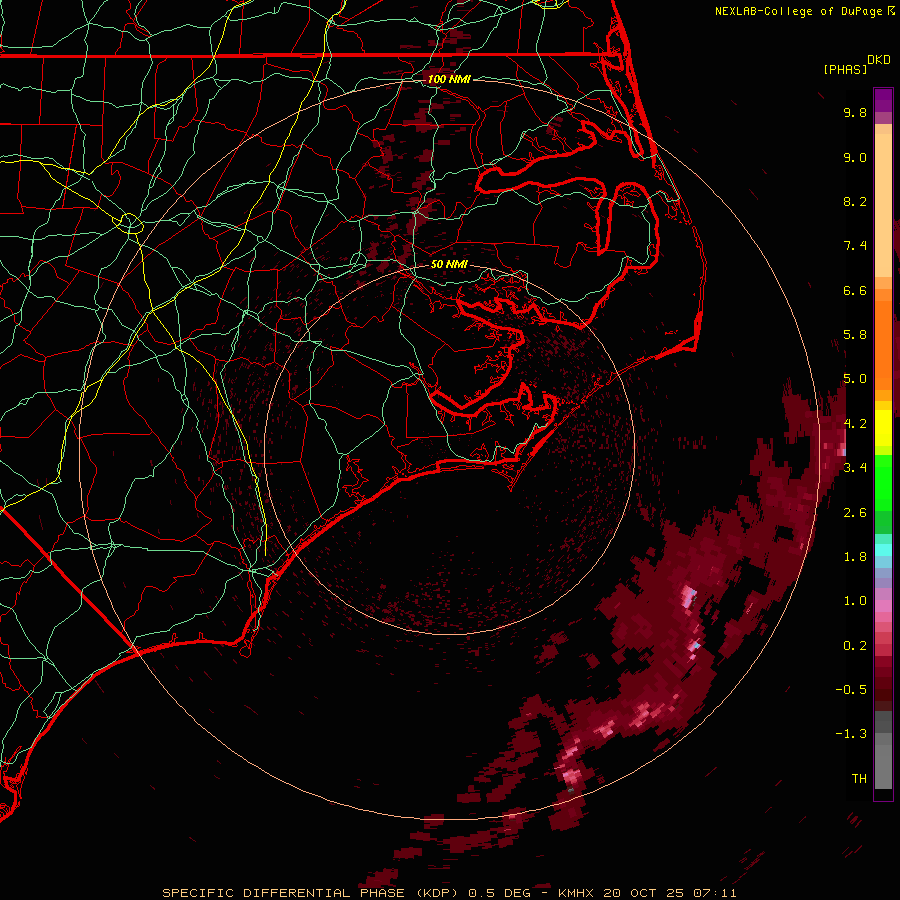Click the -1.3 legend value
Viewport: 900px width, 900px height.
coord(851,734)
